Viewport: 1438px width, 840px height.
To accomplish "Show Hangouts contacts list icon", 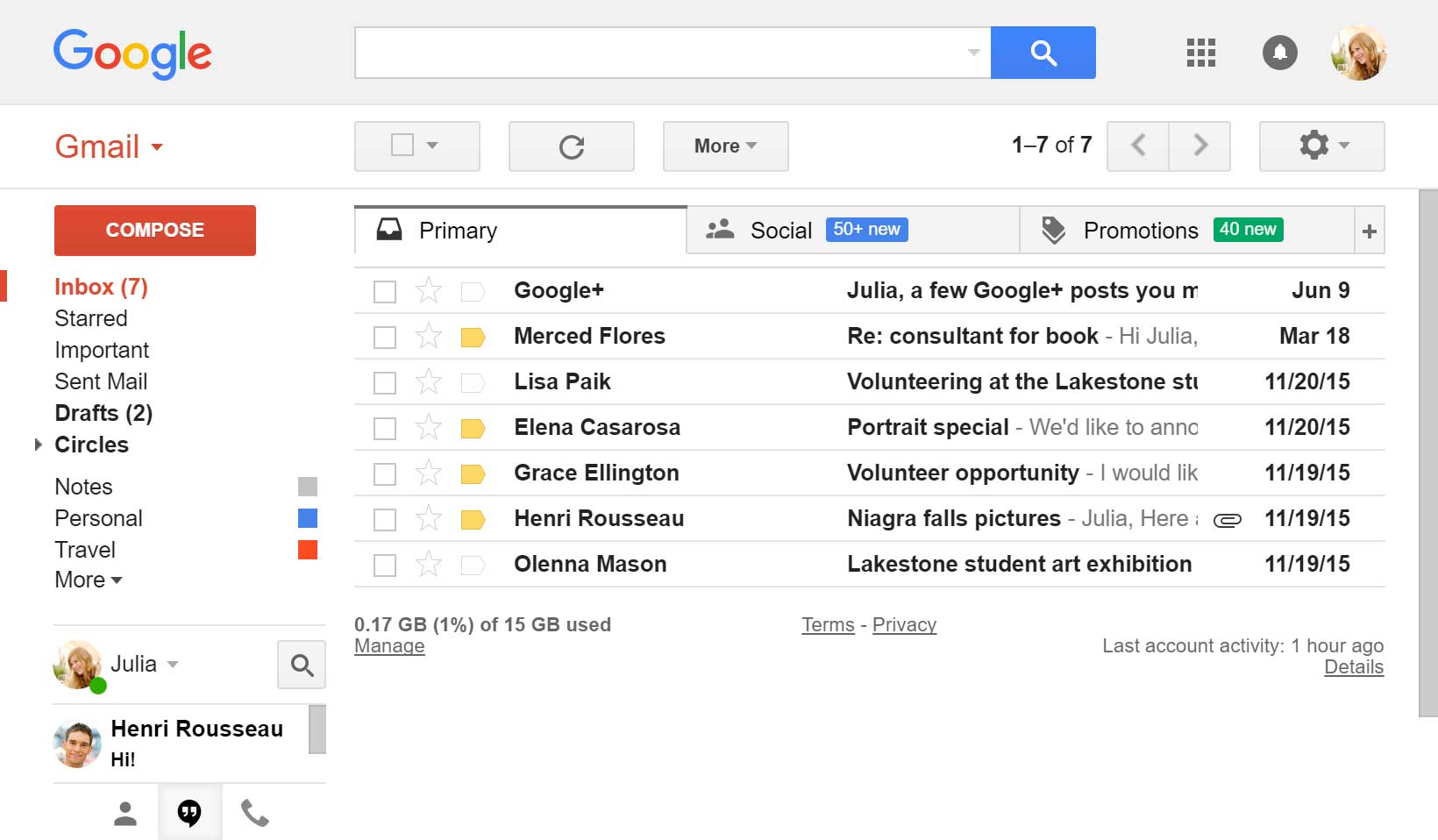I will coord(125,813).
